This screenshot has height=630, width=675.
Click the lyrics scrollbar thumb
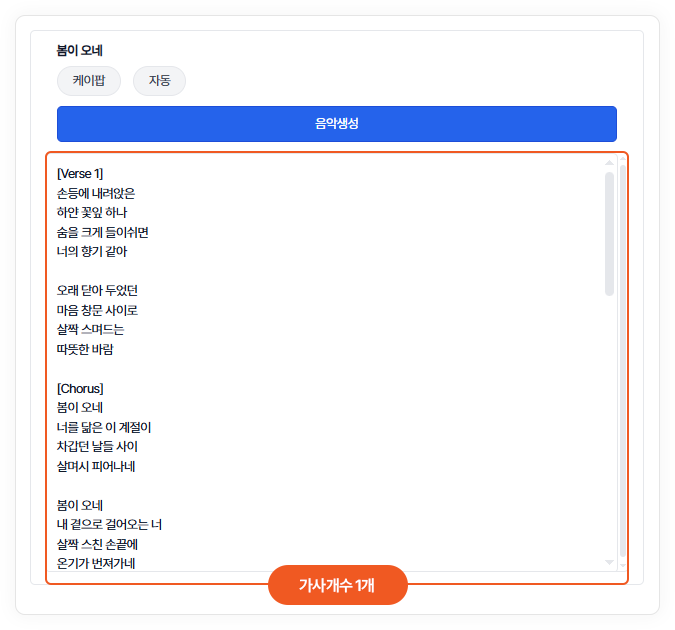[609, 232]
